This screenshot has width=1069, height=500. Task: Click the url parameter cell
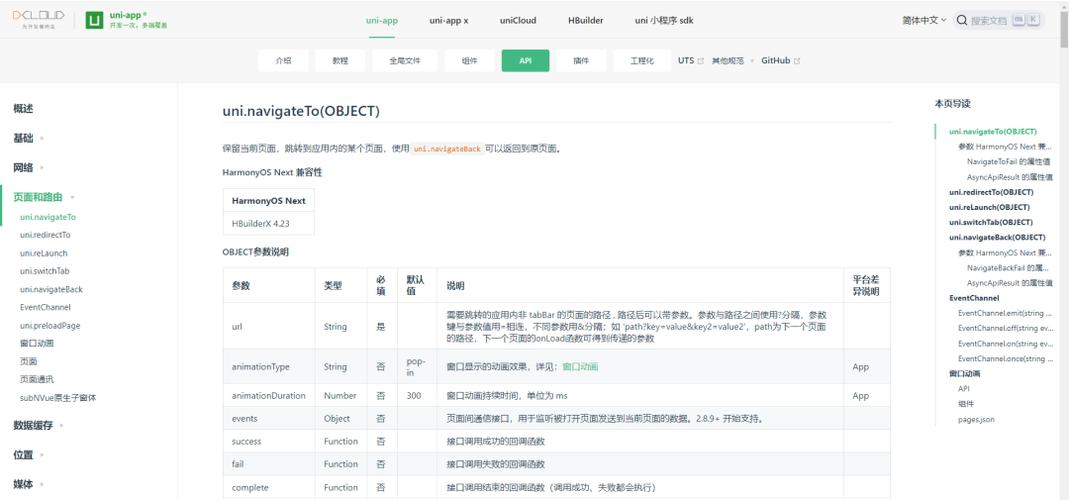click(x=269, y=326)
